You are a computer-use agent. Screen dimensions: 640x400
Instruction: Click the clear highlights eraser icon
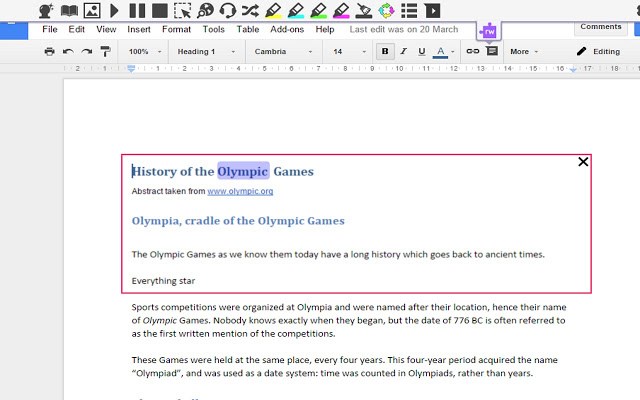(x=364, y=11)
